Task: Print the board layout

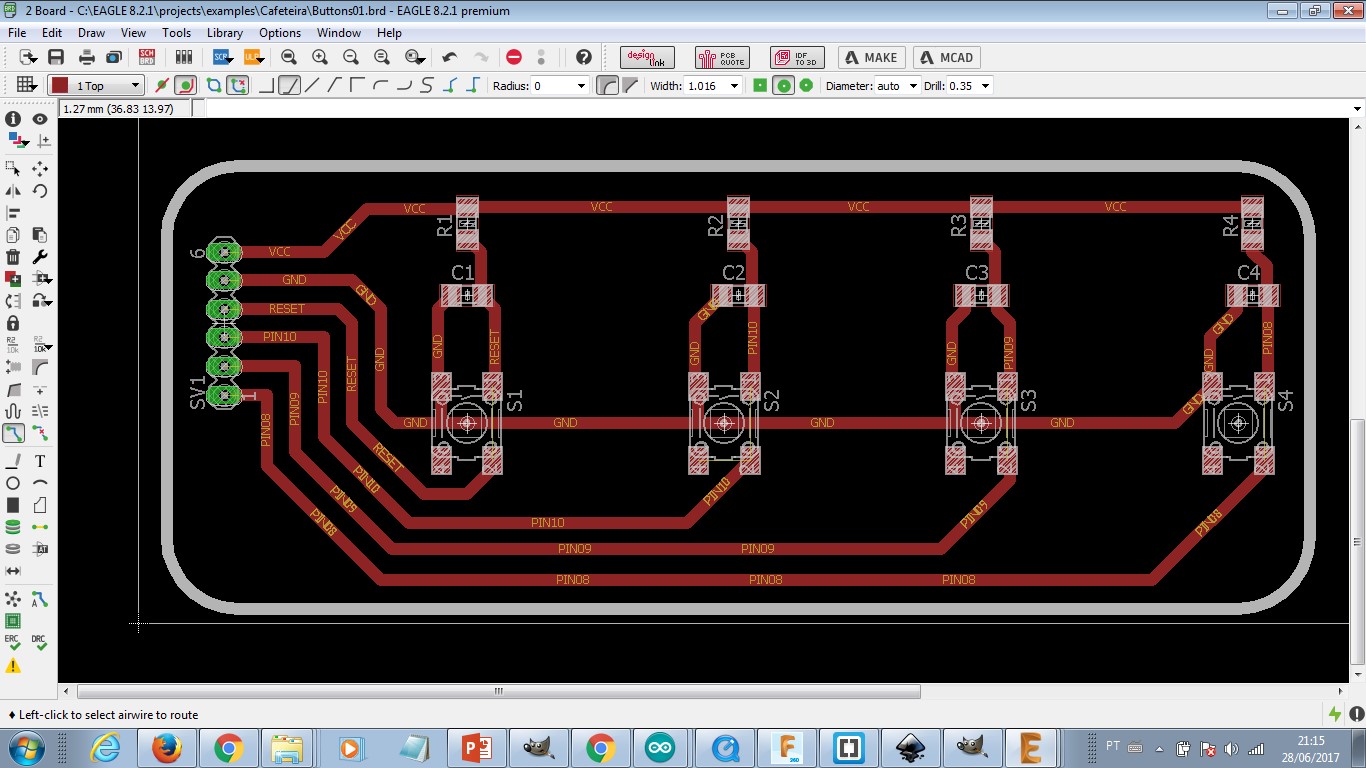Action: [87, 58]
